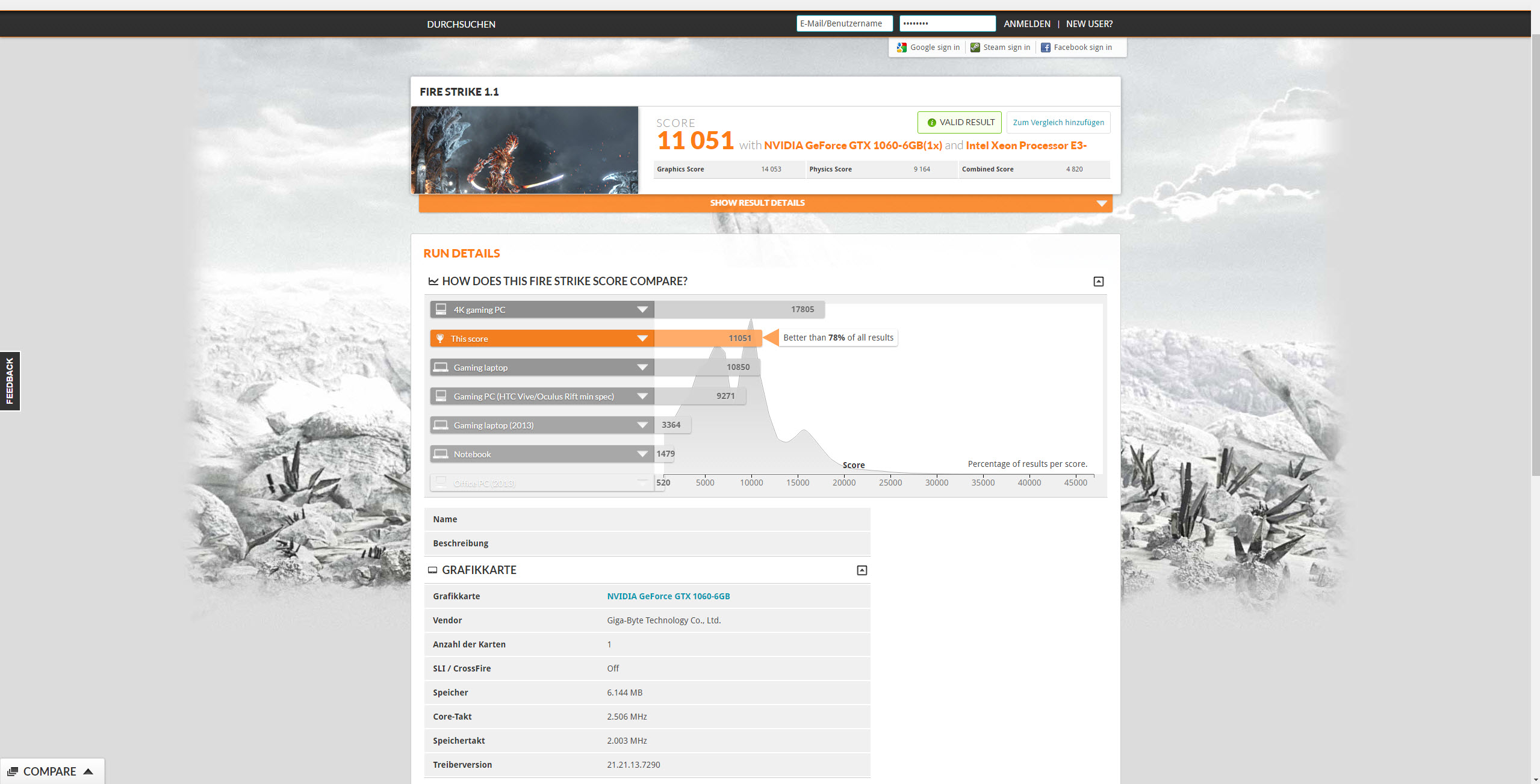Click the 4K gaming PC monitor icon
This screenshot has height=784, width=1540.
point(441,309)
